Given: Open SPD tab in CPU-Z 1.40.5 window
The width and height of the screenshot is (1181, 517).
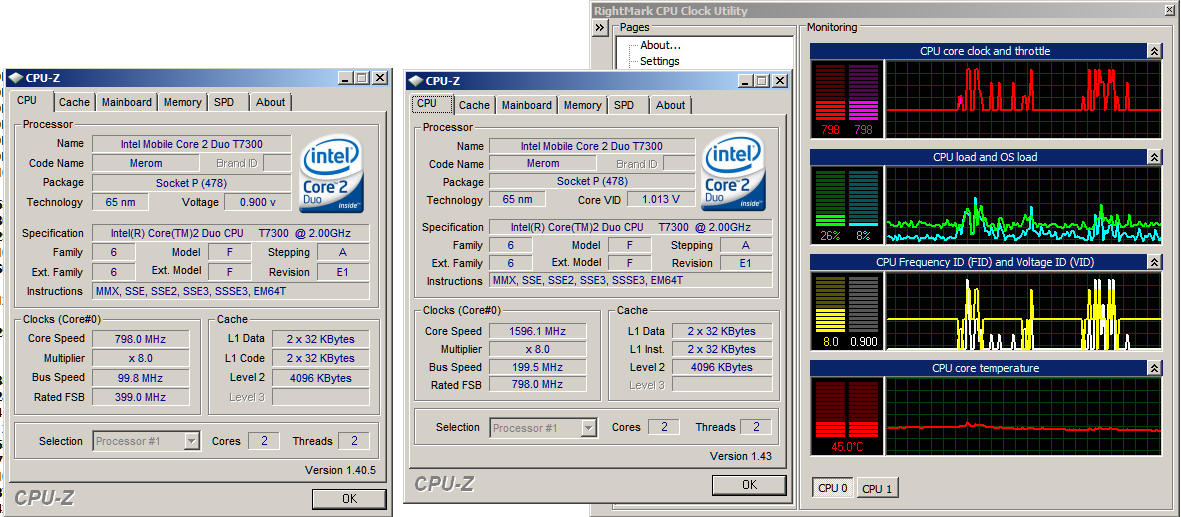Looking at the screenshot, I should pos(224,102).
